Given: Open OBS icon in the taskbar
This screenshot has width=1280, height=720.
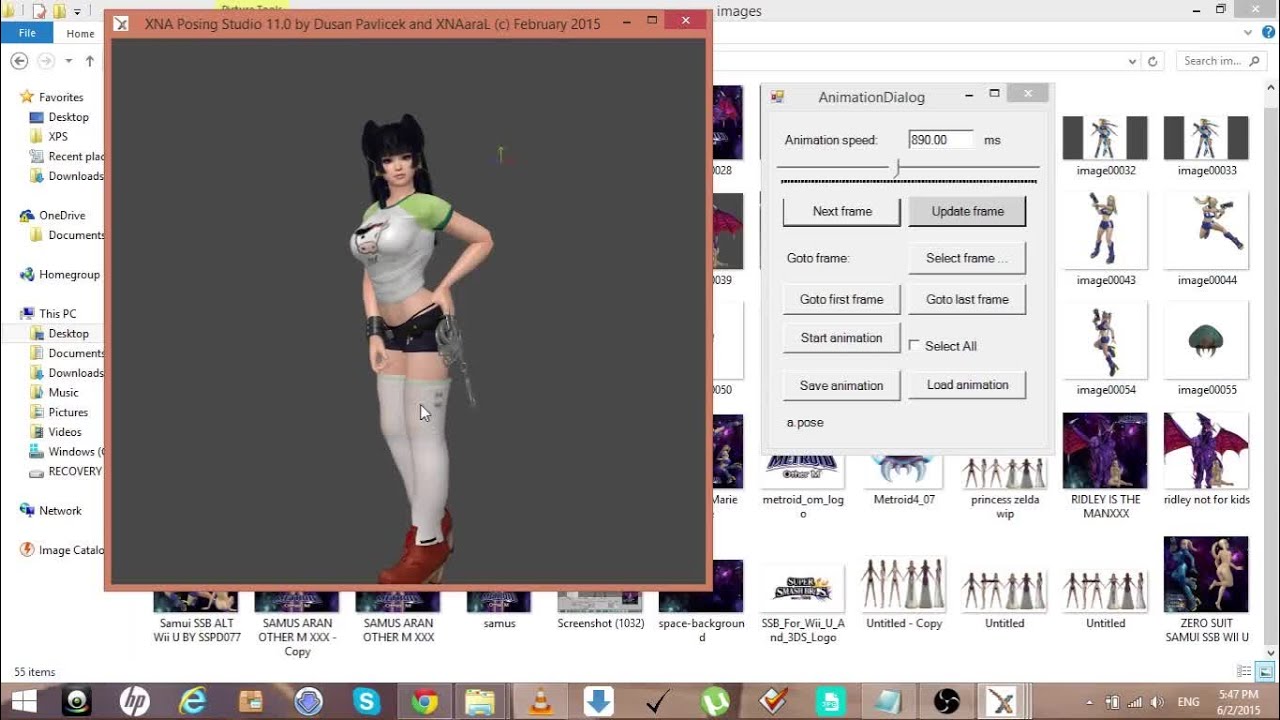Looking at the screenshot, I should pos(945,701).
